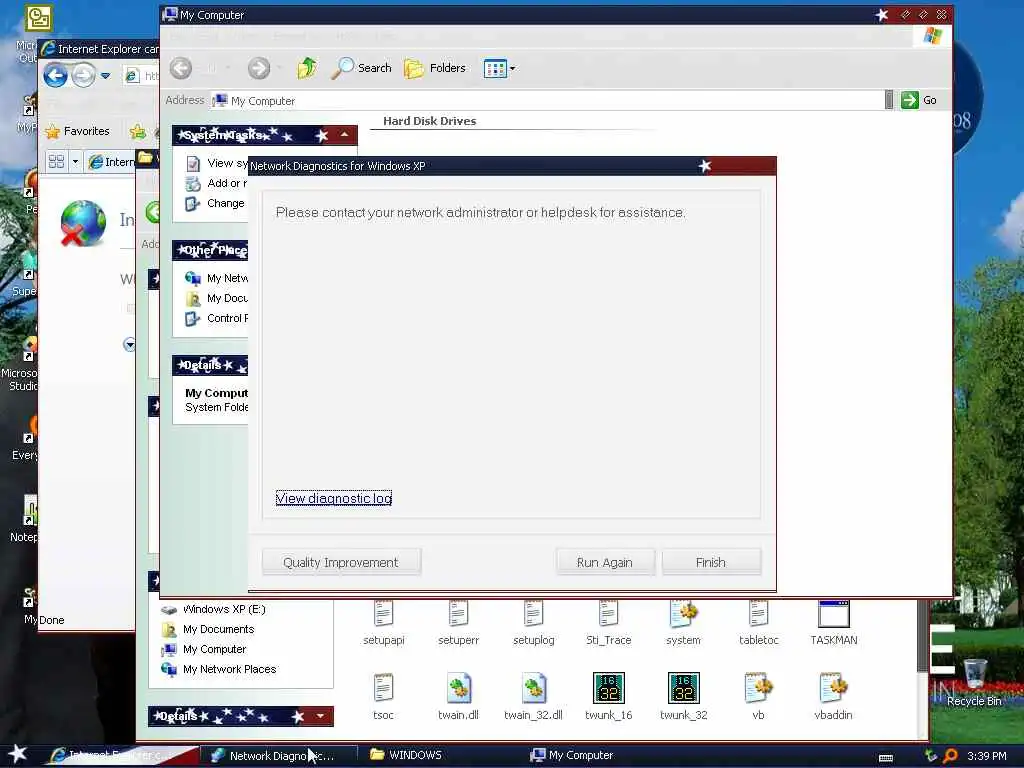This screenshot has width=1024, height=768.
Task: Click Run Again in Network Diagnostics
Action: click(x=605, y=562)
